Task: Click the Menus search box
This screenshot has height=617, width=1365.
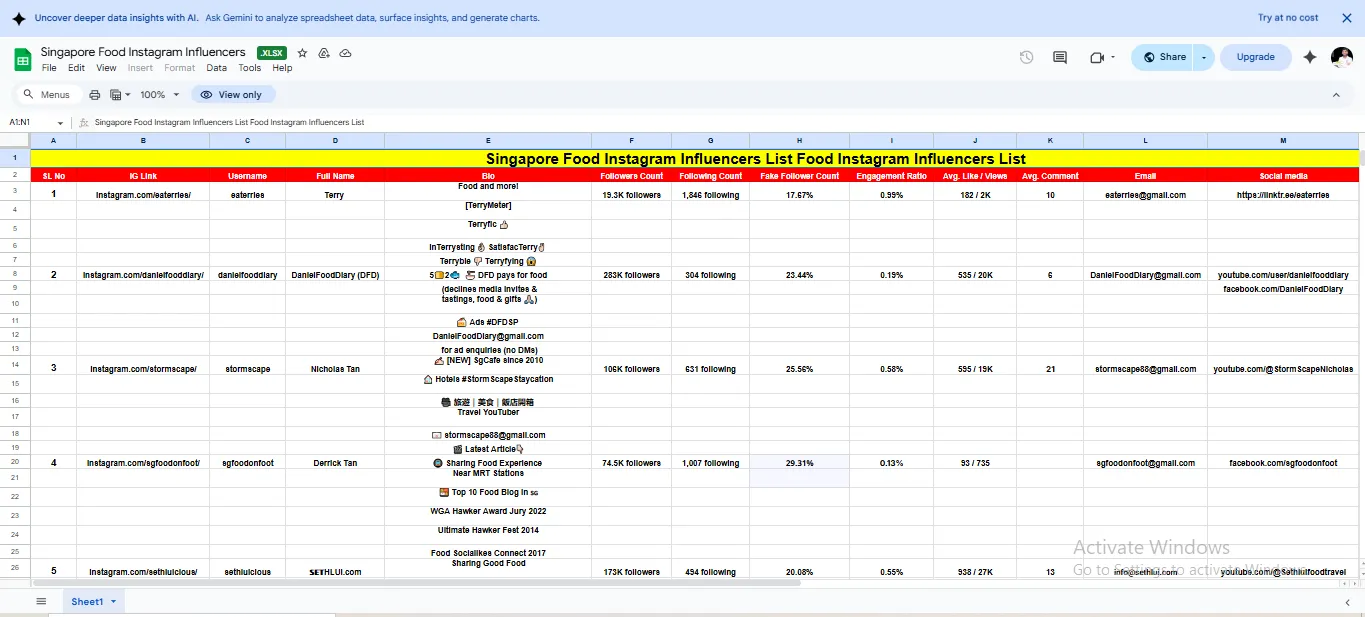Action: 47,95
